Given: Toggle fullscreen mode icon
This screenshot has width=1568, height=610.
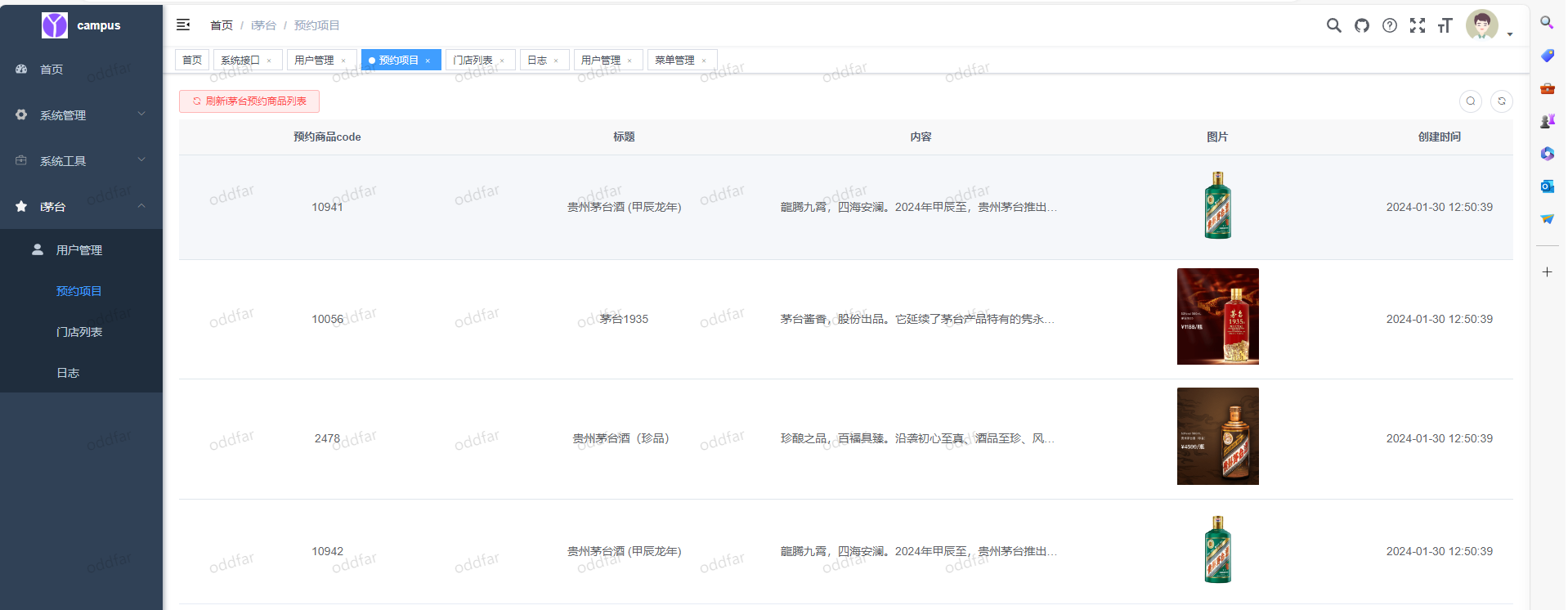Looking at the screenshot, I should click(1417, 25).
